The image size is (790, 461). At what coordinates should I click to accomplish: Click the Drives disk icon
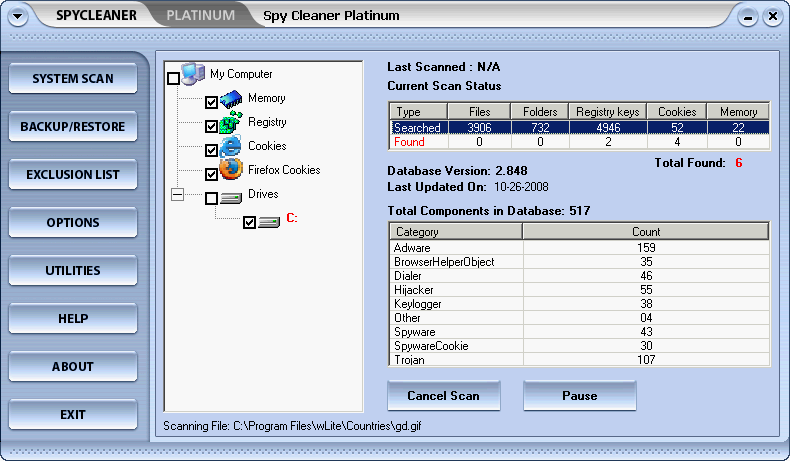[x=231, y=198]
